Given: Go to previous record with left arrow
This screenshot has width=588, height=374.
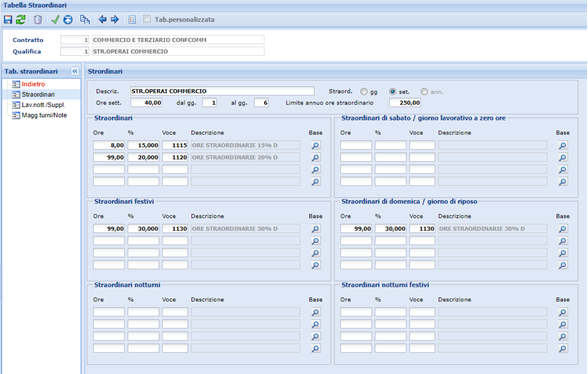Looking at the screenshot, I should click(x=102, y=19).
